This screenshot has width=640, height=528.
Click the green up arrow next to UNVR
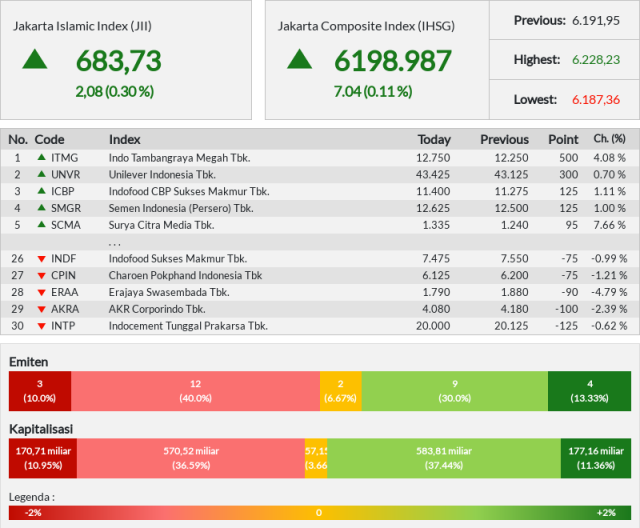coord(41,174)
